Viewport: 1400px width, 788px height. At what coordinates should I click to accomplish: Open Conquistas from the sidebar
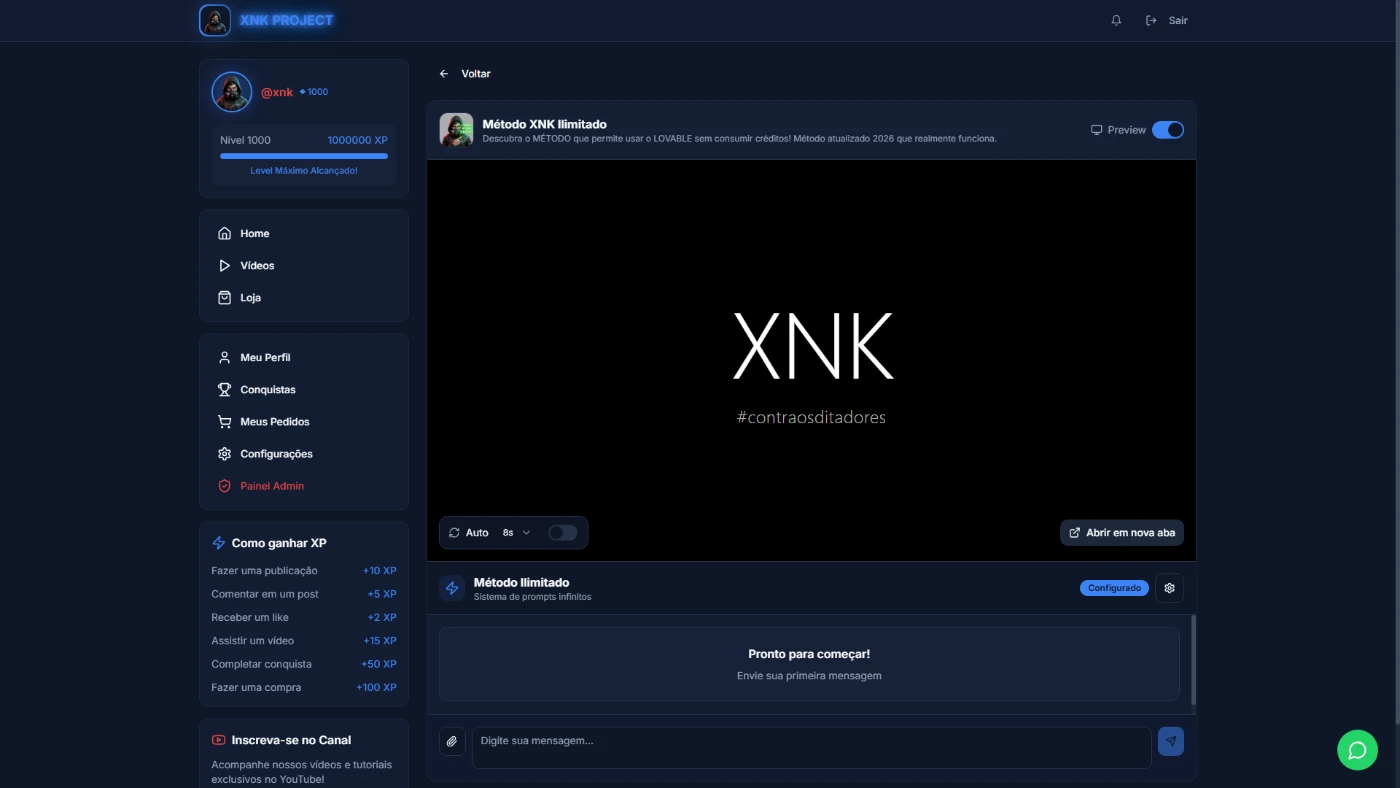(x=267, y=390)
